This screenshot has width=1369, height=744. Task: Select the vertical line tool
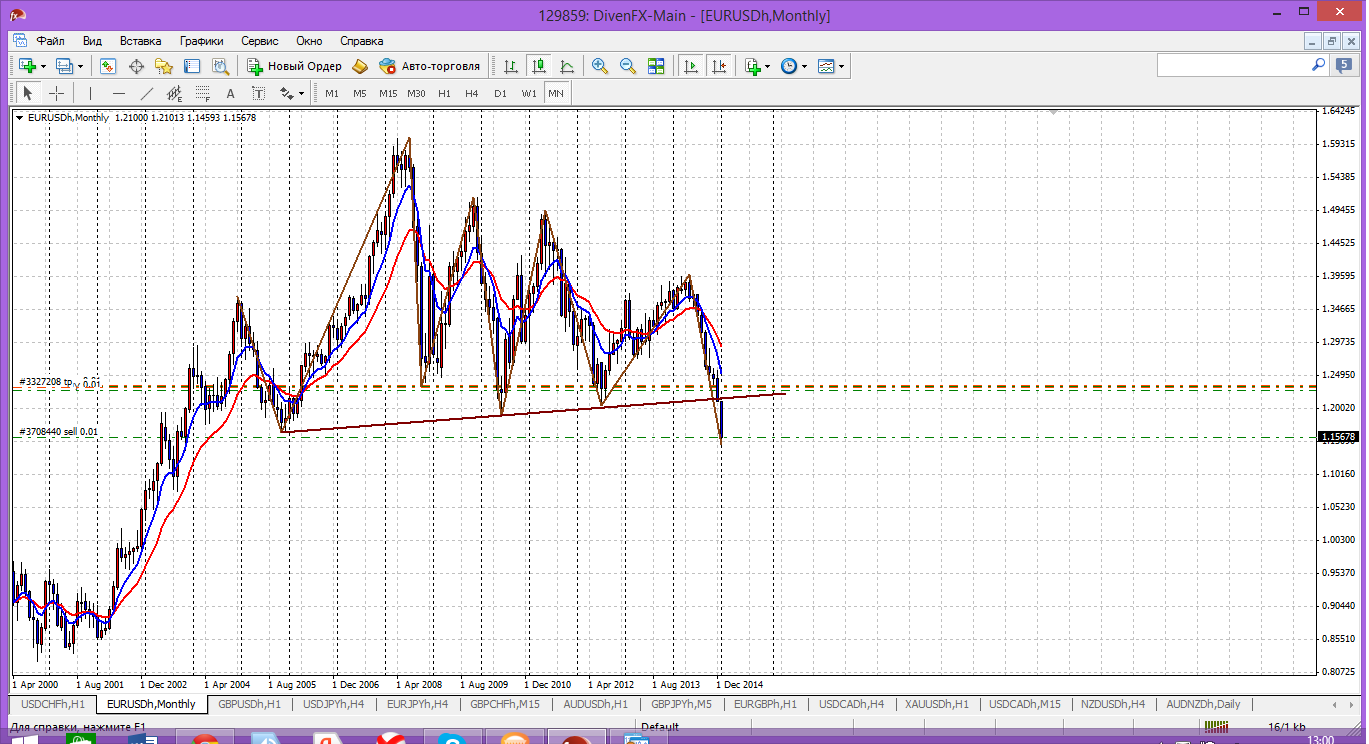[92, 93]
